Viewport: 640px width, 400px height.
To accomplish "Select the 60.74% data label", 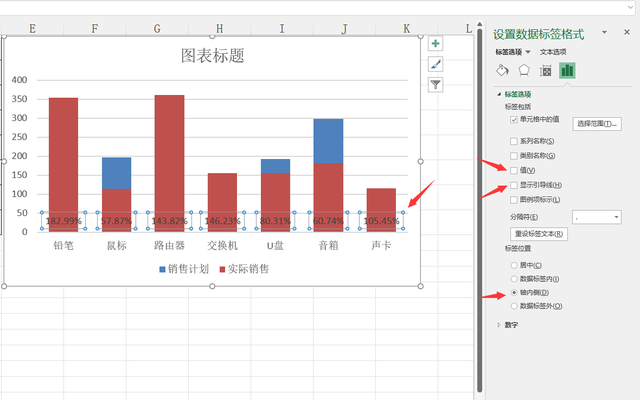I will pyautogui.click(x=328, y=221).
